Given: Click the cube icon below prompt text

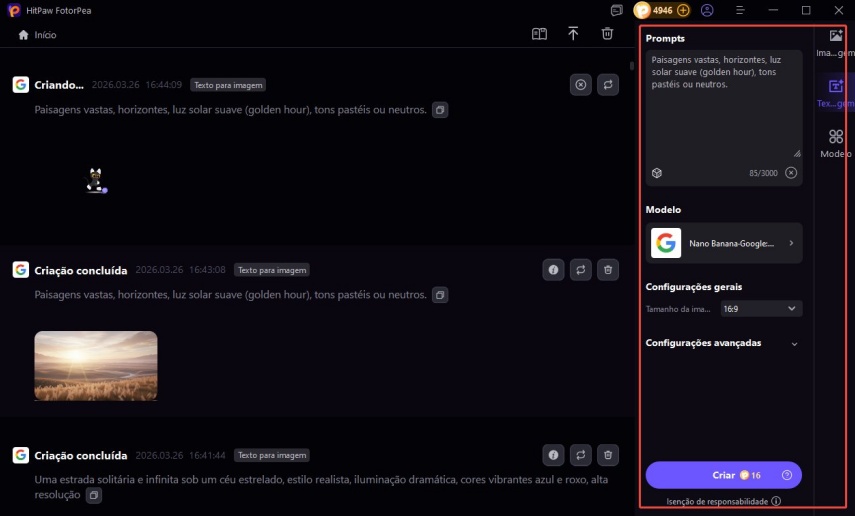Looking at the screenshot, I should 657,173.
